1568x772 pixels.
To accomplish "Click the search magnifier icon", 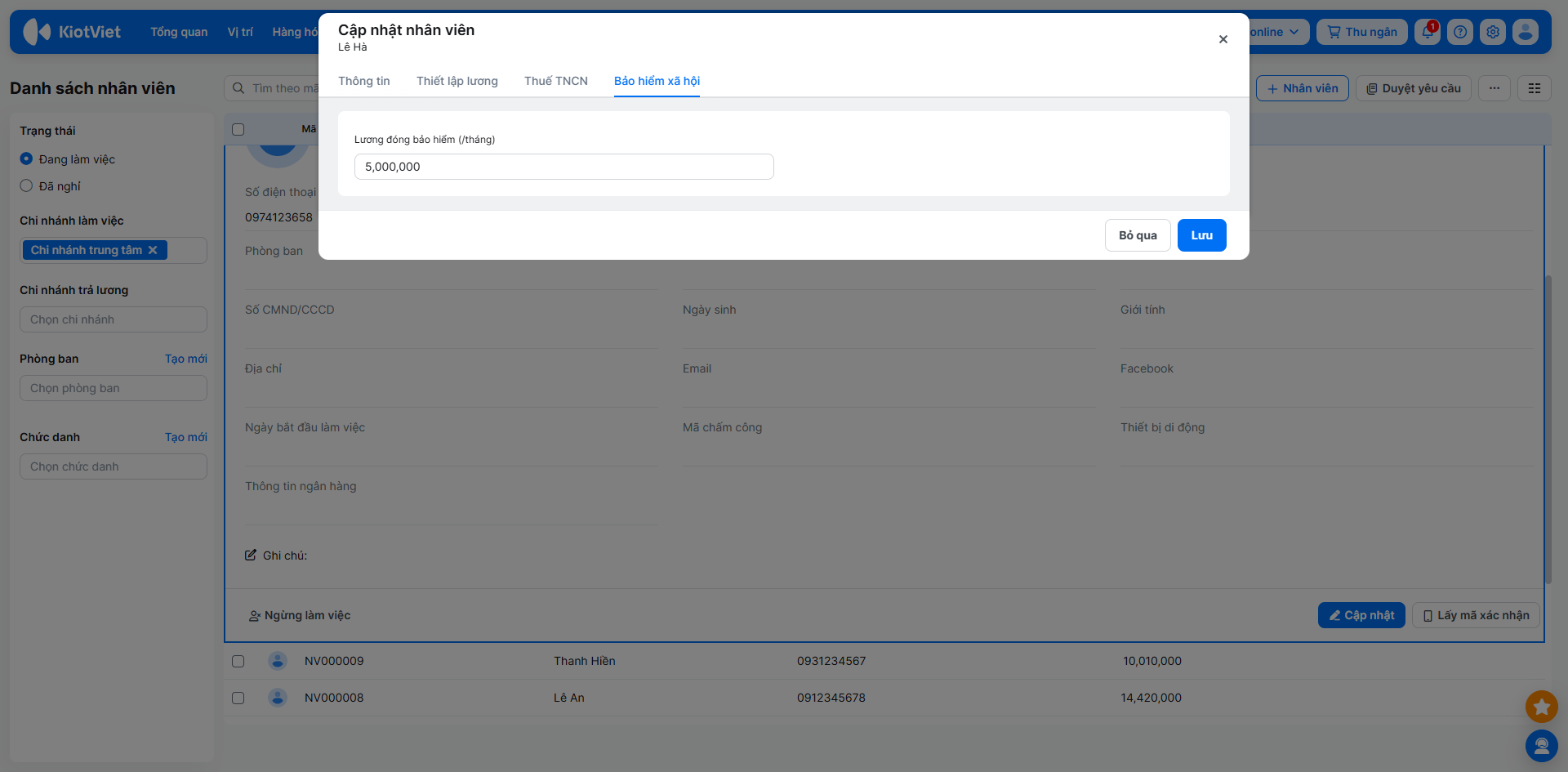I will tap(238, 88).
